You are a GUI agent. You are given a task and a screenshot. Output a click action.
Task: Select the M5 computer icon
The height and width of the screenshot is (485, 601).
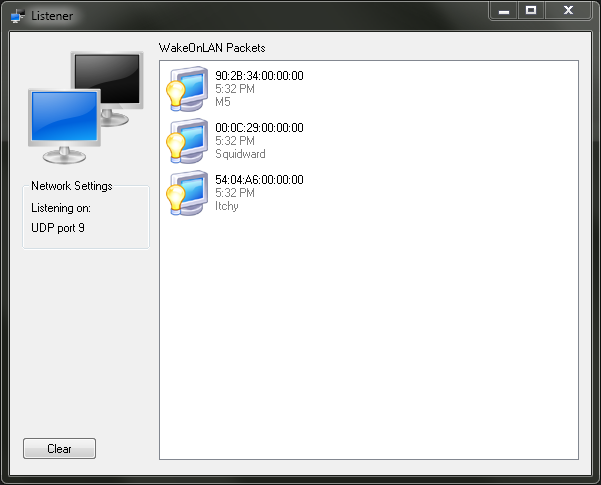coord(187,89)
